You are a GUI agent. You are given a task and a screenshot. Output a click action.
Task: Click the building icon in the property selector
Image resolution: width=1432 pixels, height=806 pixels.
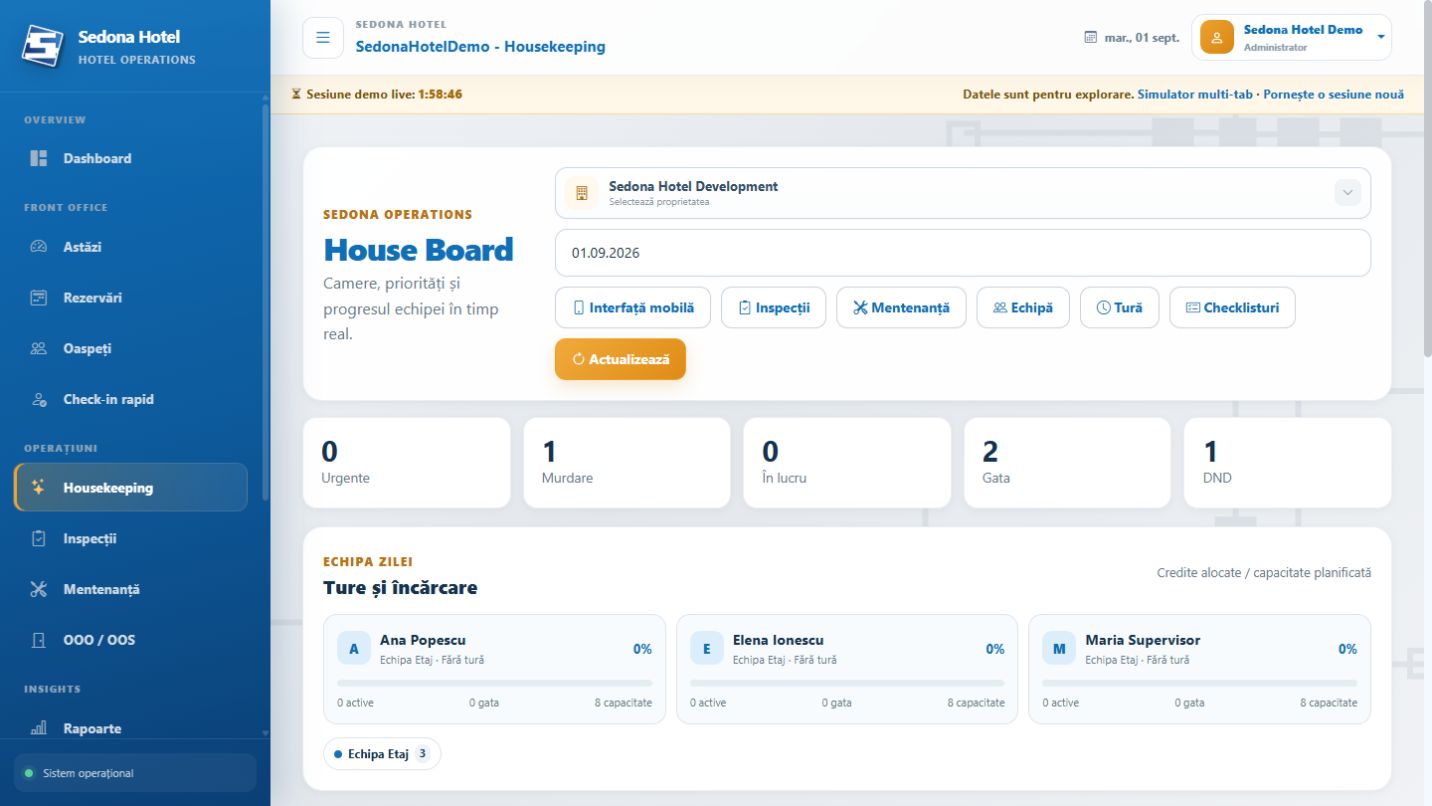tap(582, 193)
